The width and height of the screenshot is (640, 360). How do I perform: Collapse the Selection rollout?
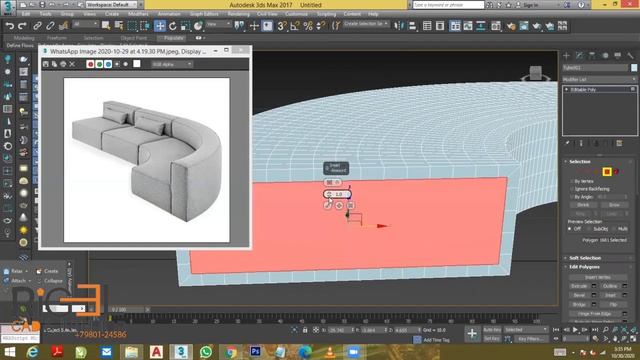[x=580, y=162]
